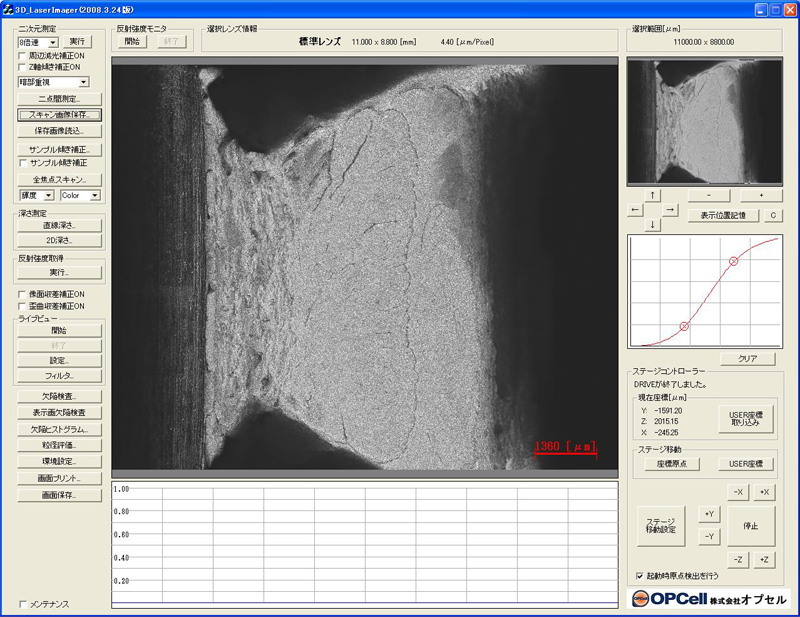Click upper red control point on curve

(733, 261)
